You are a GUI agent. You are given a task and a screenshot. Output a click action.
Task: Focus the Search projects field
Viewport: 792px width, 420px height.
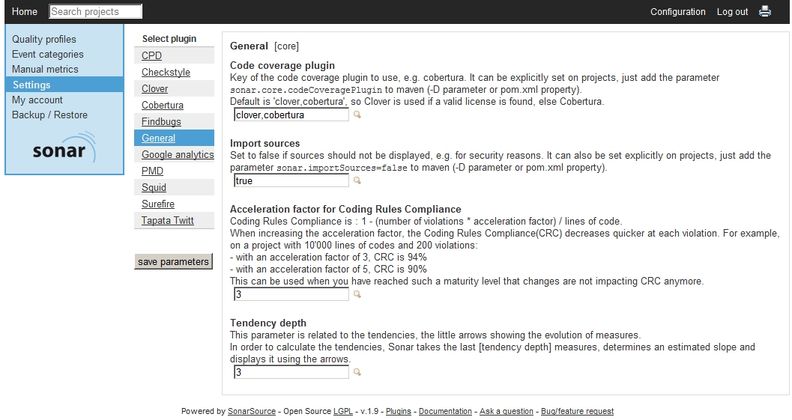[x=95, y=12]
